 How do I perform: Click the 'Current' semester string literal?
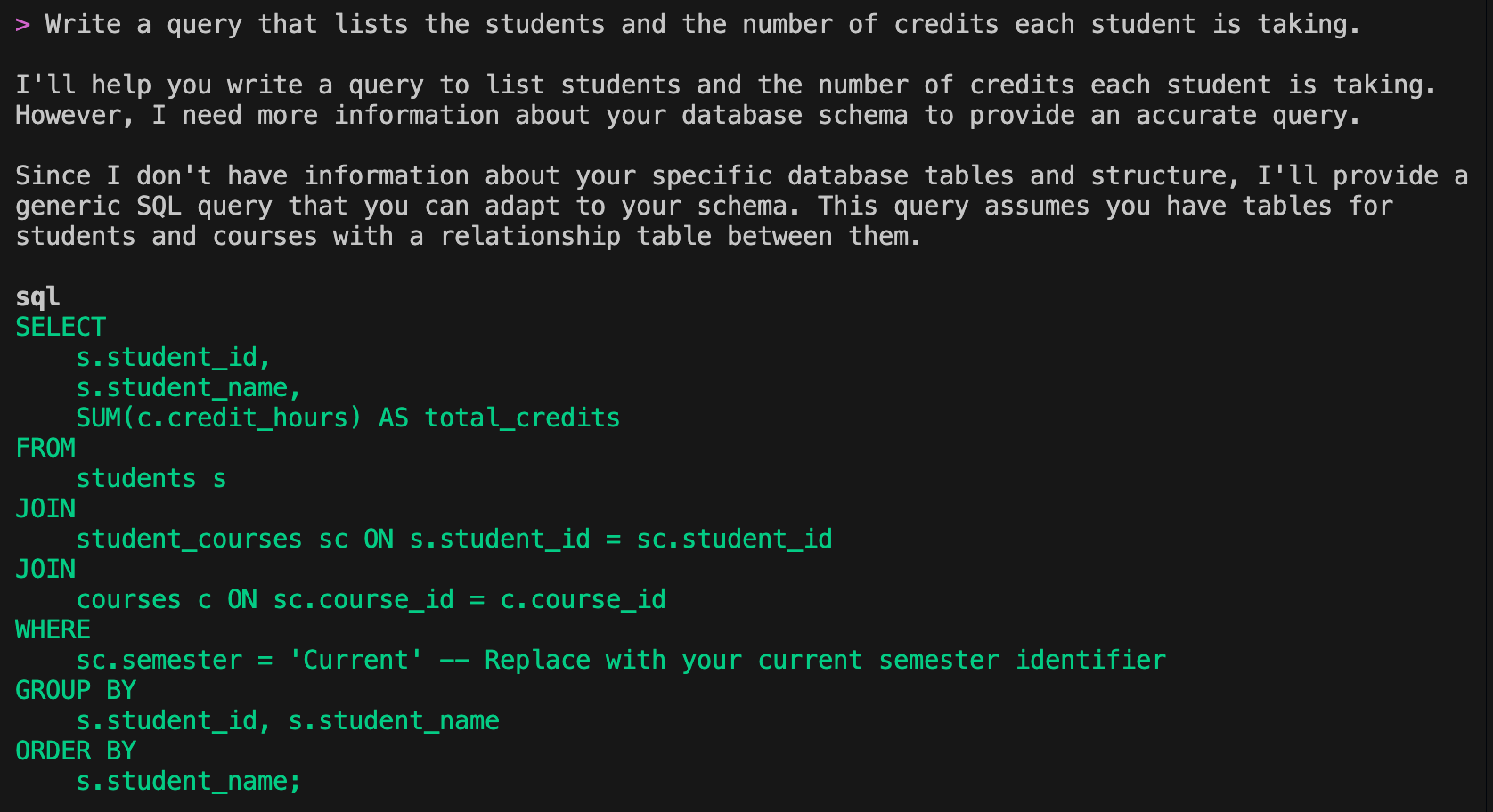pyautogui.click(x=355, y=660)
